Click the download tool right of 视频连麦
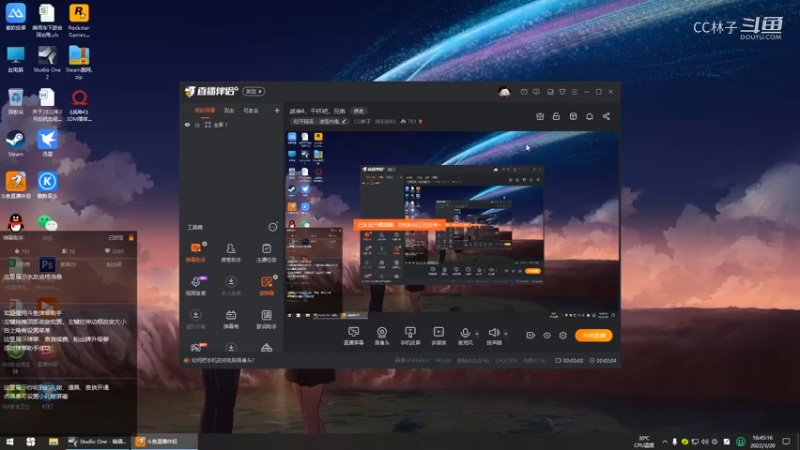 point(231,286)
